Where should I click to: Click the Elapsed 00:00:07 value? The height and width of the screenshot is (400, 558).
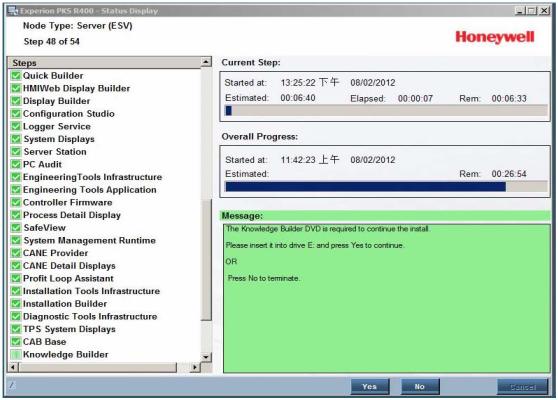[415, 98]
